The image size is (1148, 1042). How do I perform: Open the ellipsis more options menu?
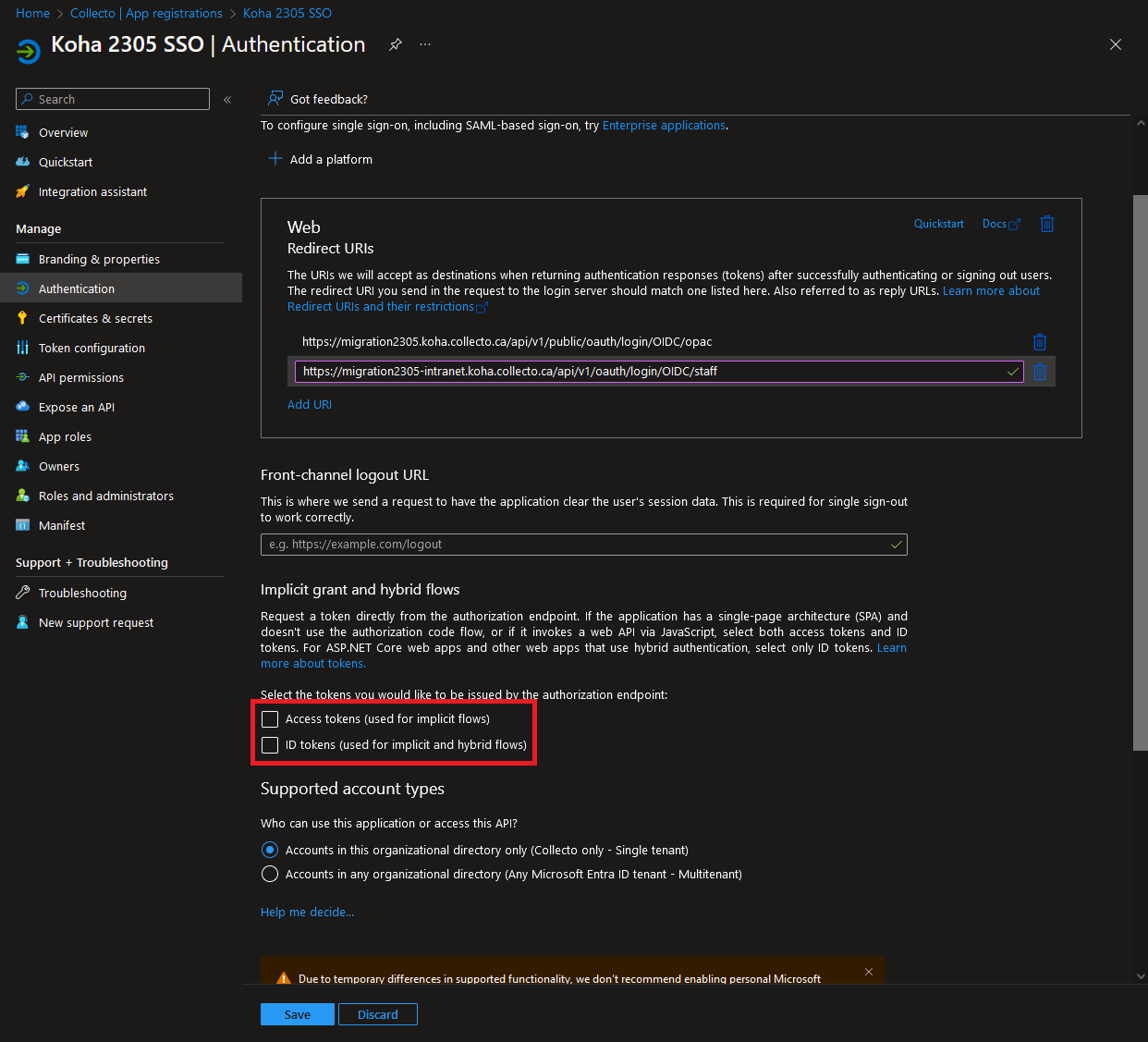(425, 44)
